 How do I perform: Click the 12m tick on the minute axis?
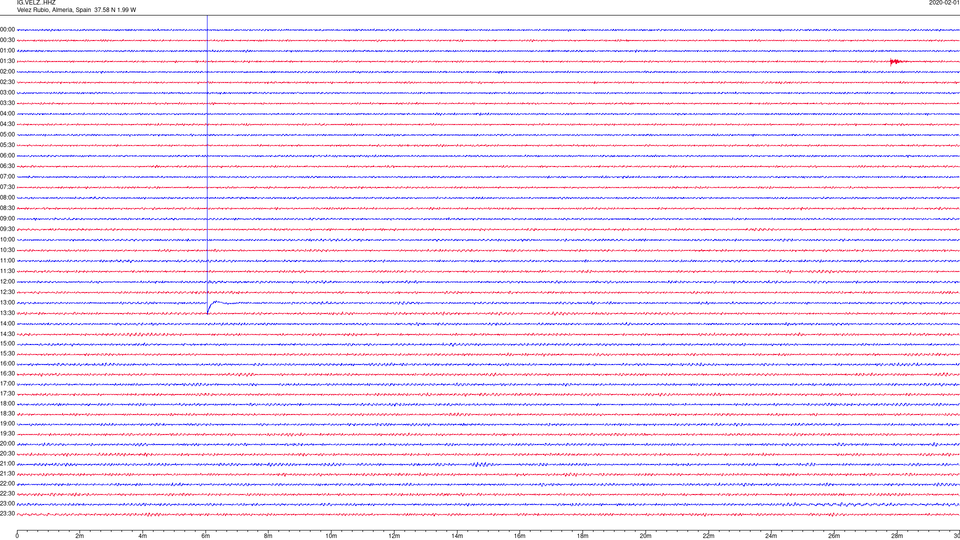tap(394, 536)
